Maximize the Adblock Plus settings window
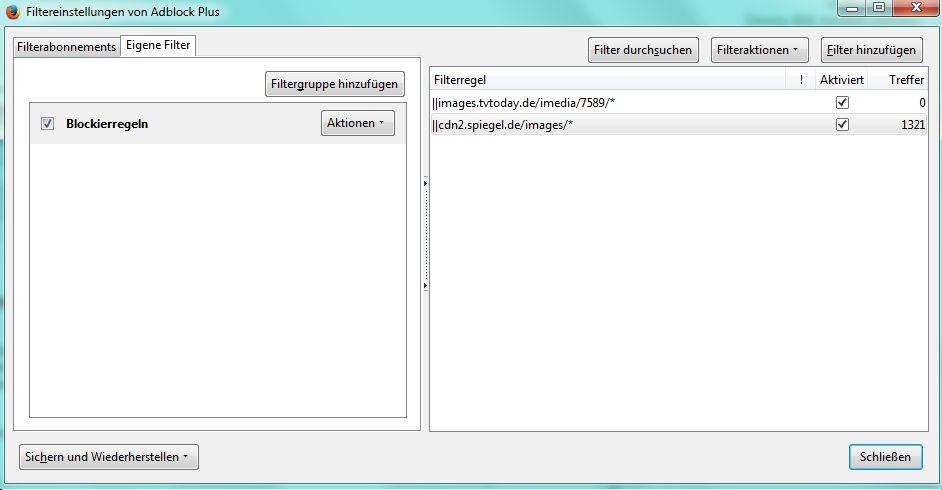The width and height of the screenshot is (942, 490). coord(879,8)
